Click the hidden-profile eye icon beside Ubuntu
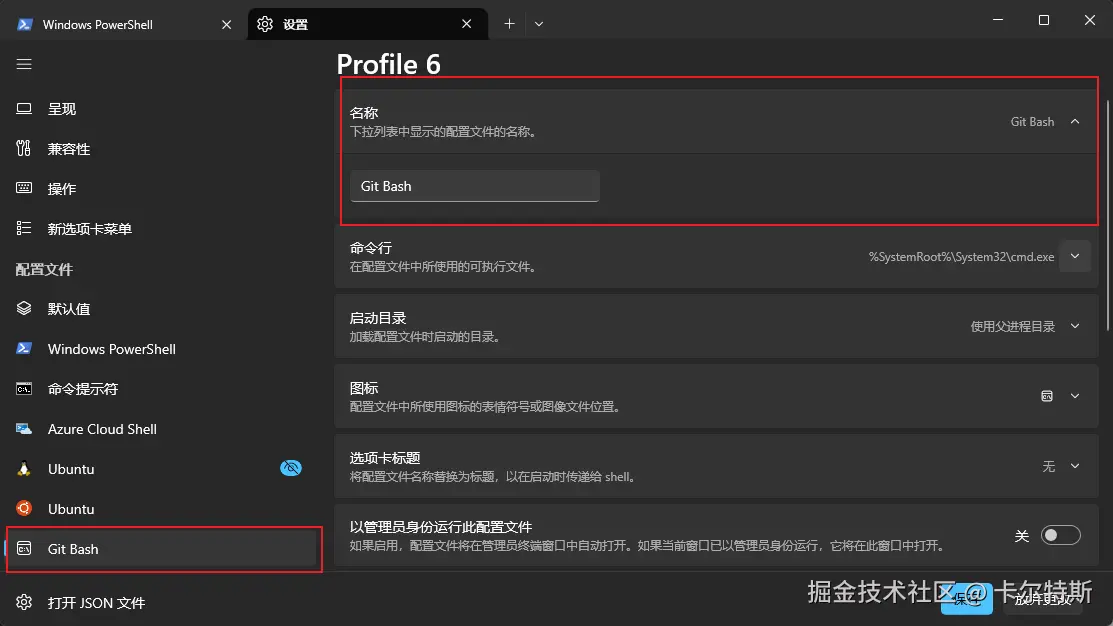 click(291, 467)
